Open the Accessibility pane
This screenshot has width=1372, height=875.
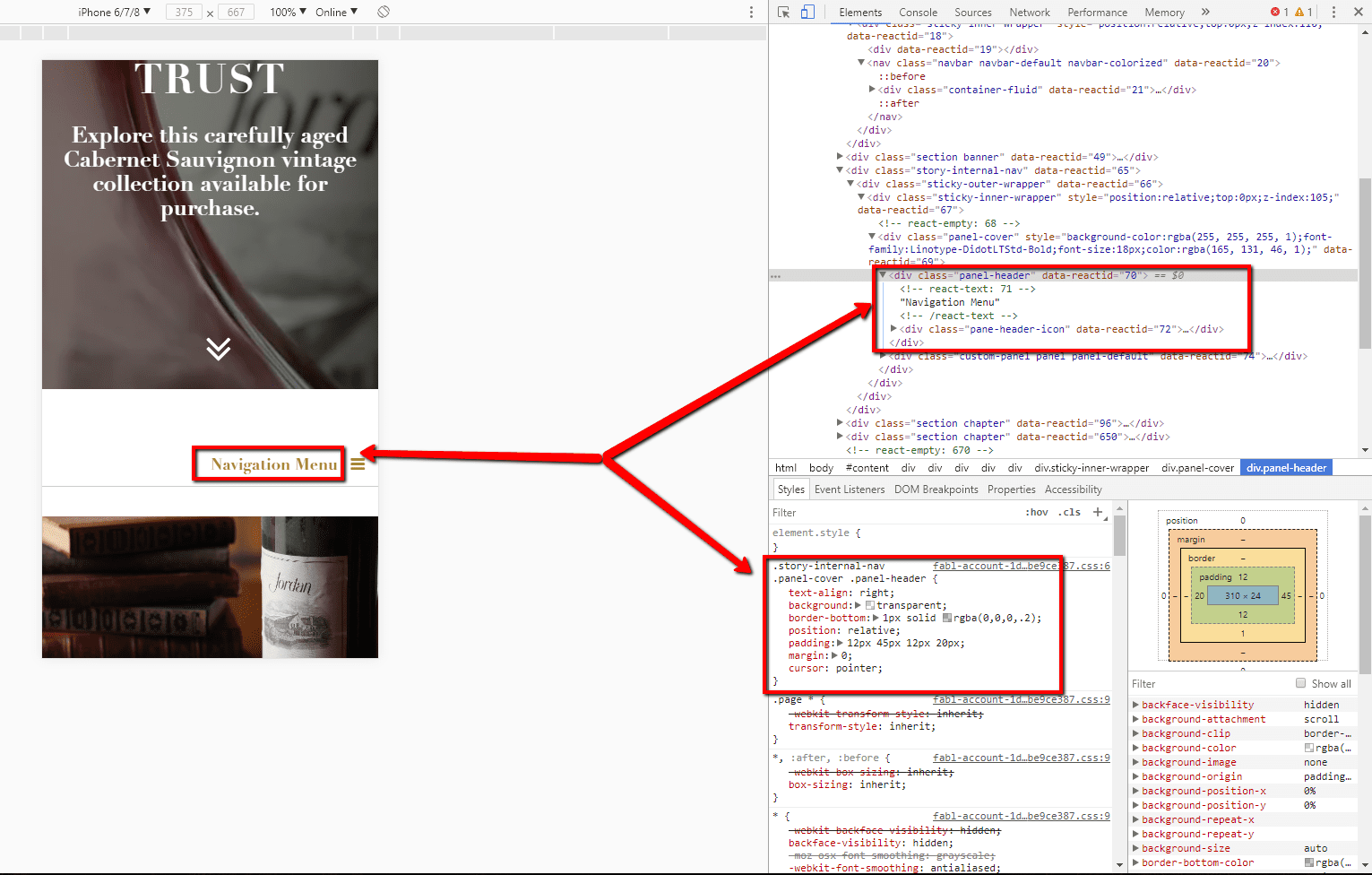(x=1073, y=489)
